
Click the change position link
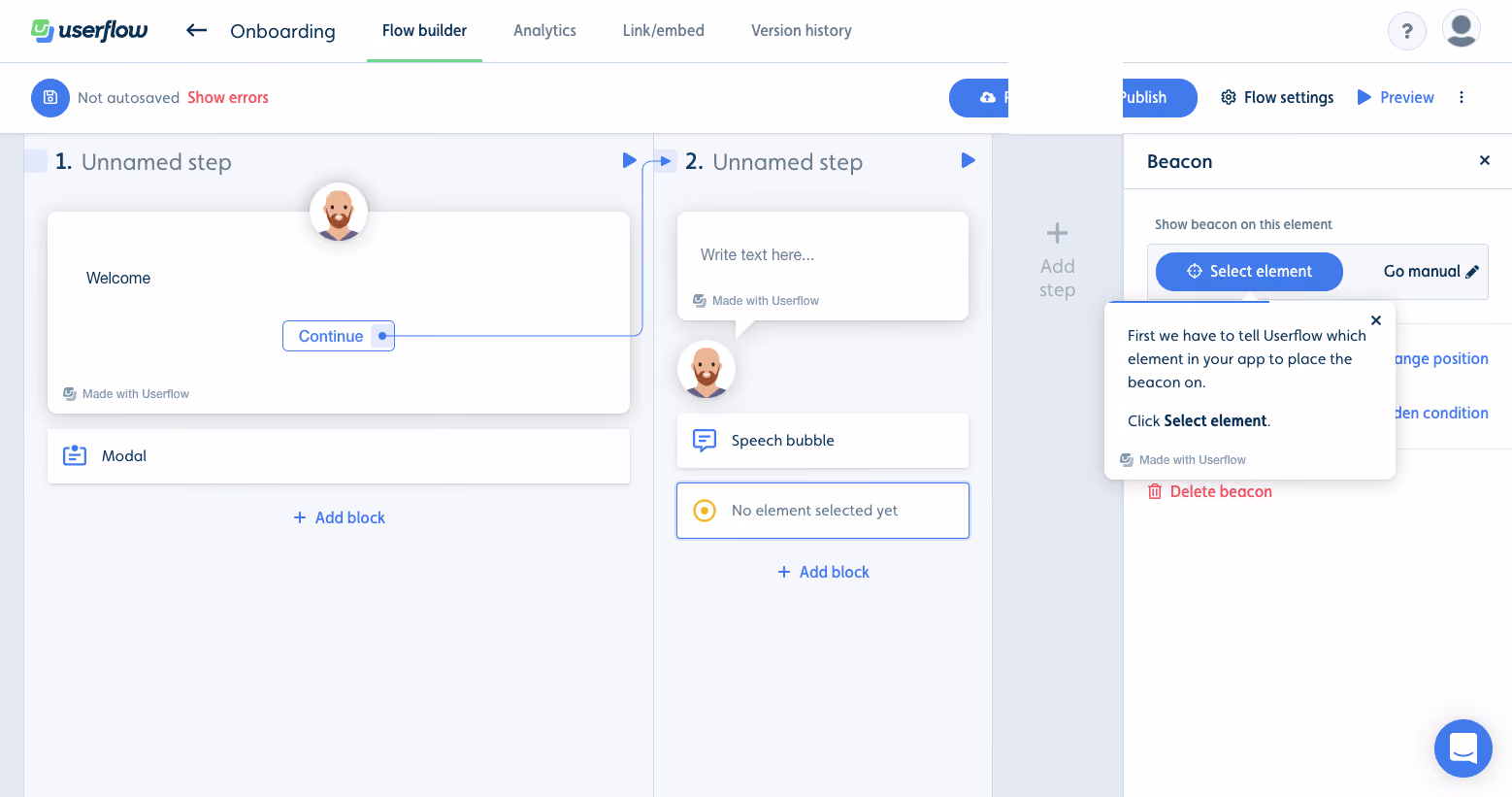(x=1442, y=358)
